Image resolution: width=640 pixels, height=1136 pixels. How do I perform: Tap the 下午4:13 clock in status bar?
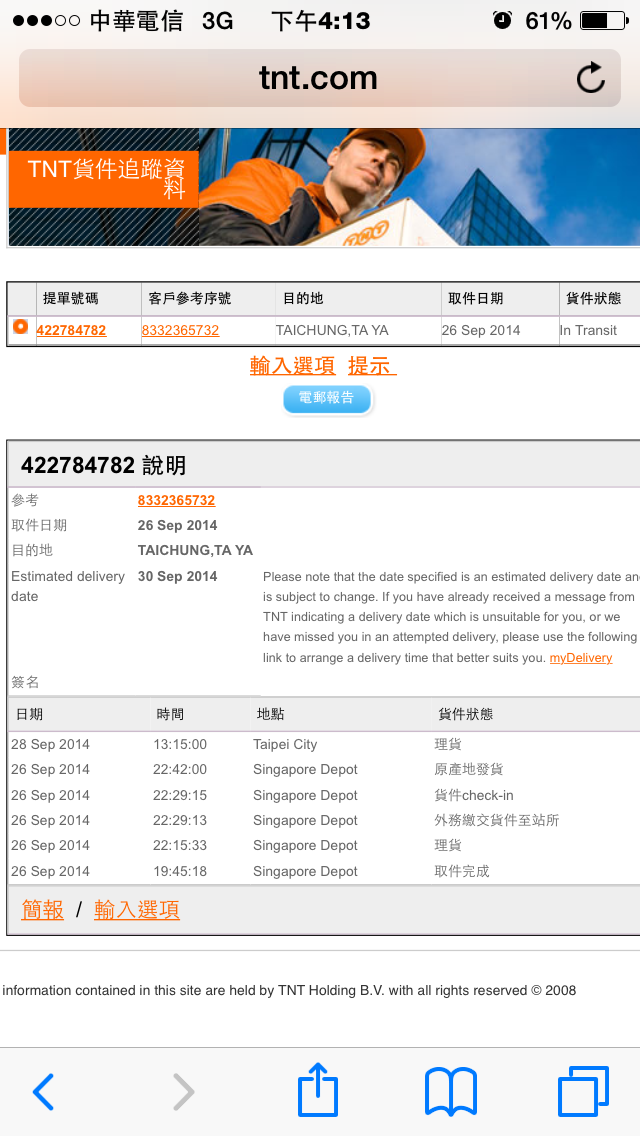pyautogui.click(x=320, y=22)
